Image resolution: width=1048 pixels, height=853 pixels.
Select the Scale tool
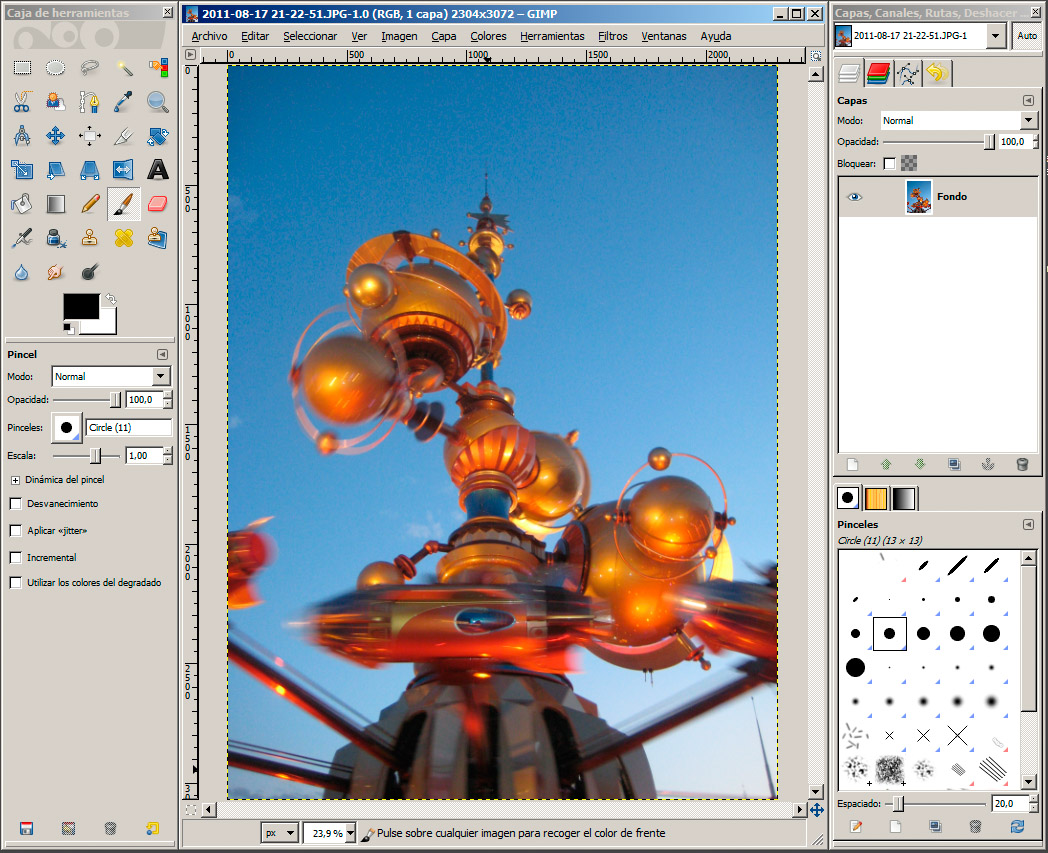pos(22,170)
